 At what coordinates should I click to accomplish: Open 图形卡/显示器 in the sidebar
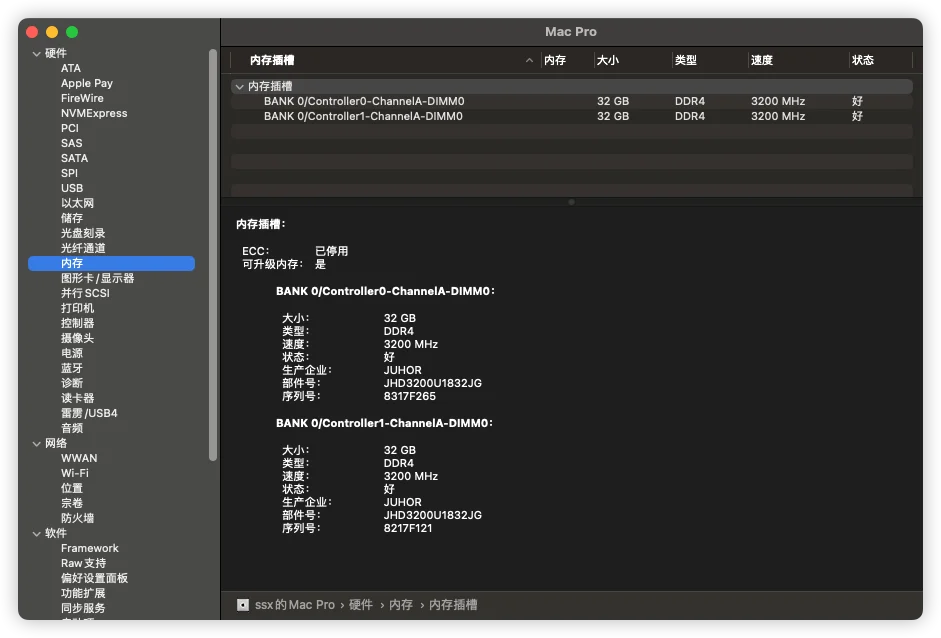tap(97, 278)
